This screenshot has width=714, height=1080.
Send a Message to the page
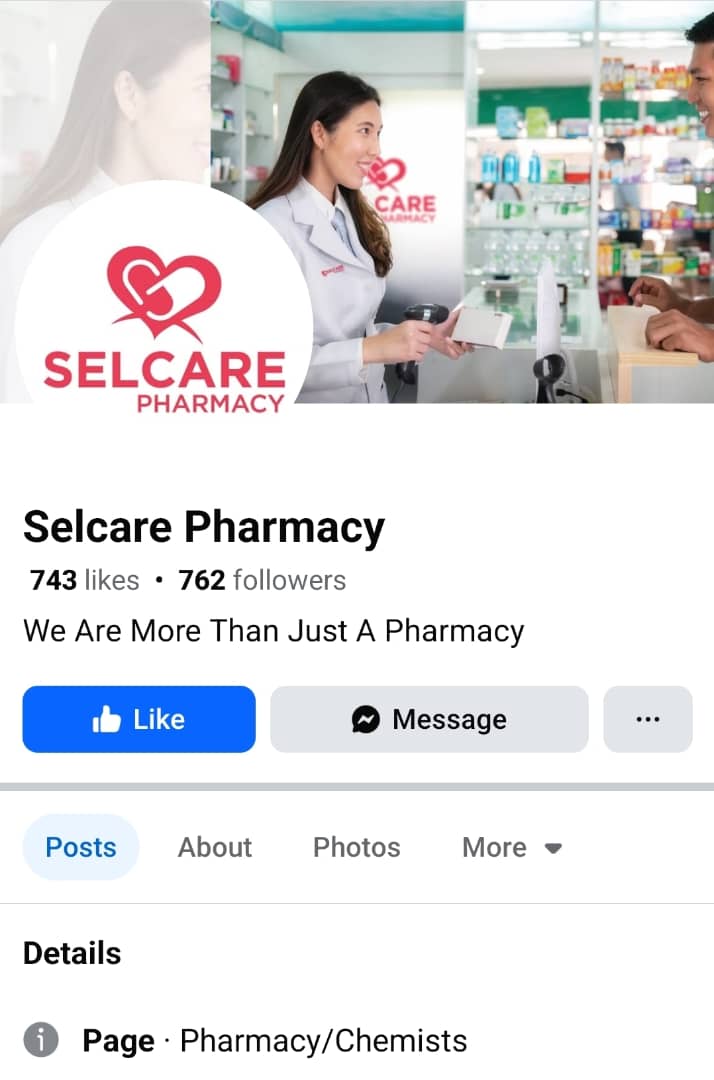coord(429,719)
